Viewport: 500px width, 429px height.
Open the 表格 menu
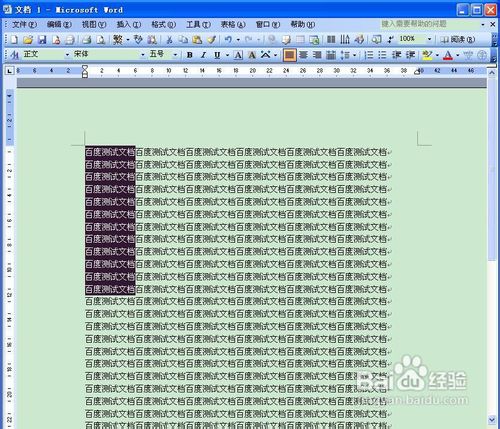[x=233, y=24]
